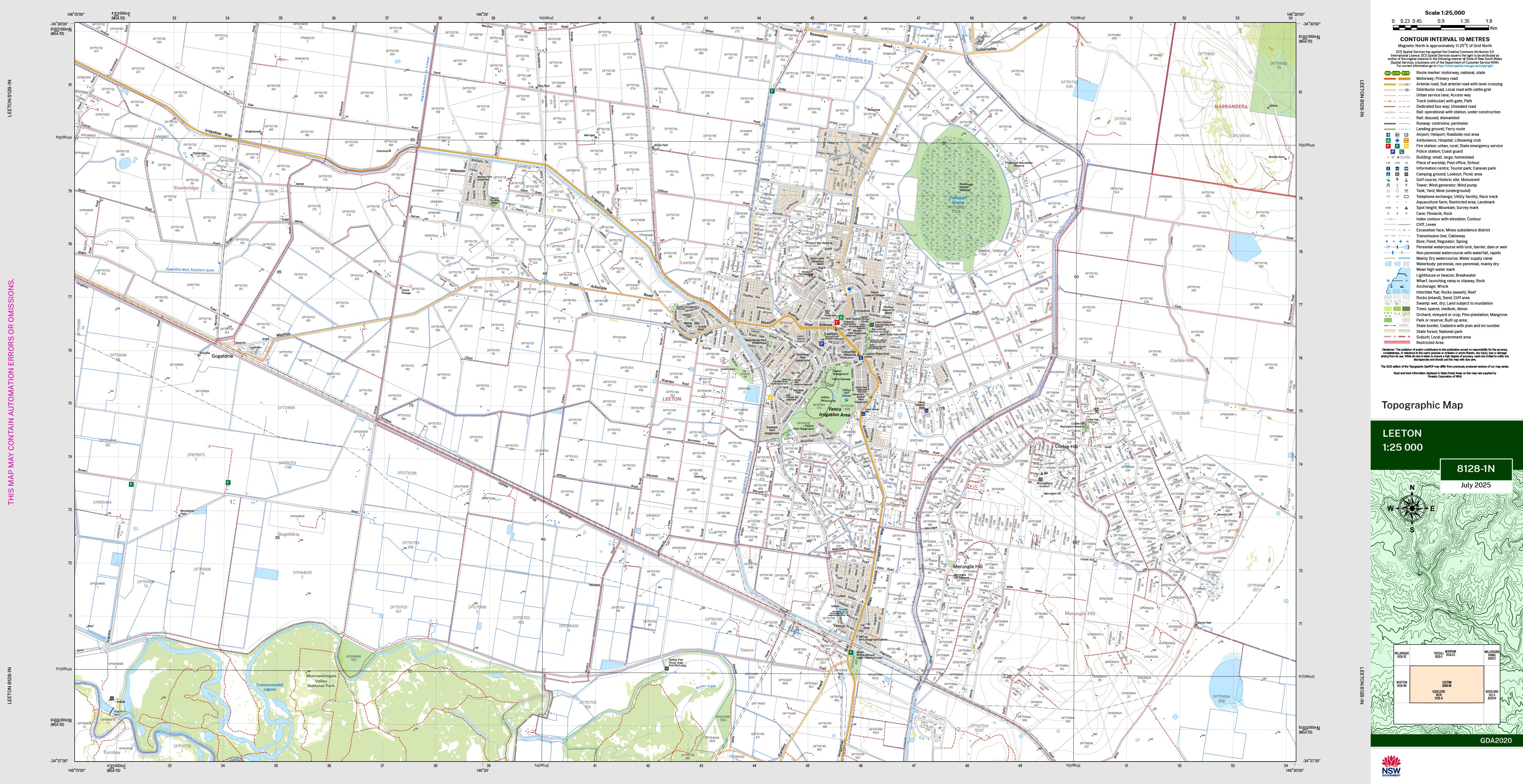The image size is (1523, 784).
Task: Click the Golf course legend symbol
Action: [x=1388, y=180]
